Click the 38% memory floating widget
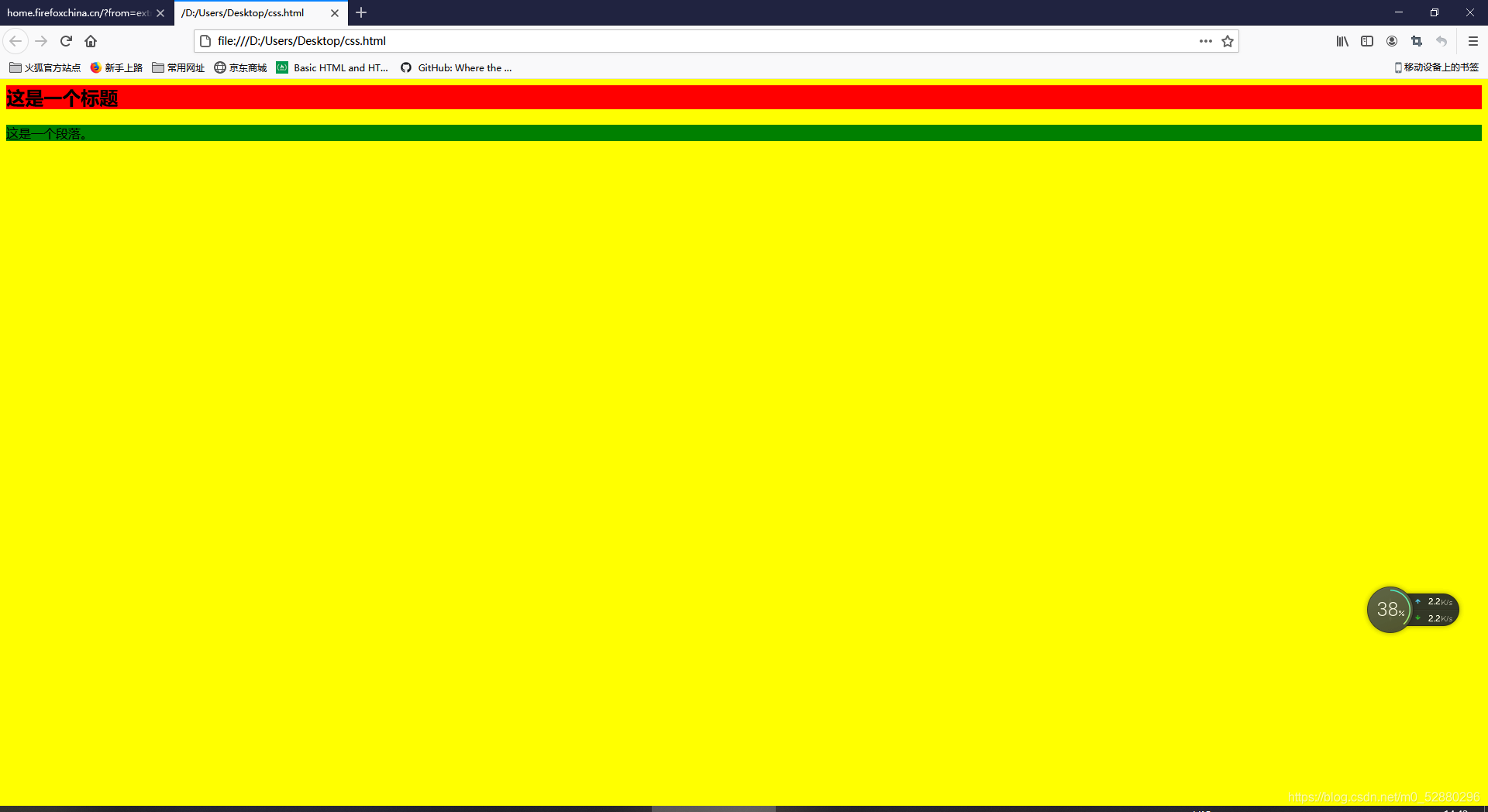This screenshot has height=812, width=1488. pos(1390,610)
